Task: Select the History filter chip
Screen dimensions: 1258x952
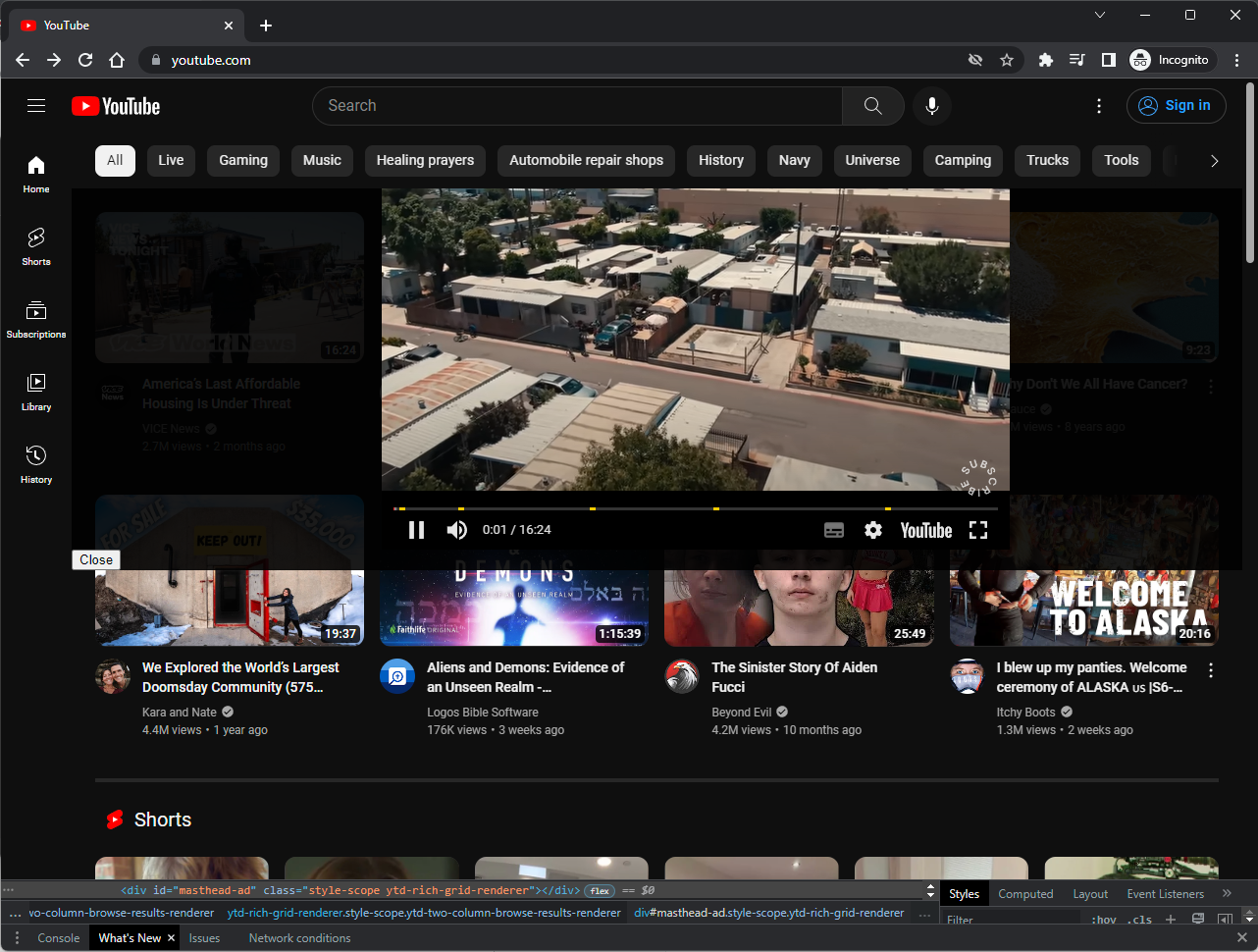Action: [721, 160]
